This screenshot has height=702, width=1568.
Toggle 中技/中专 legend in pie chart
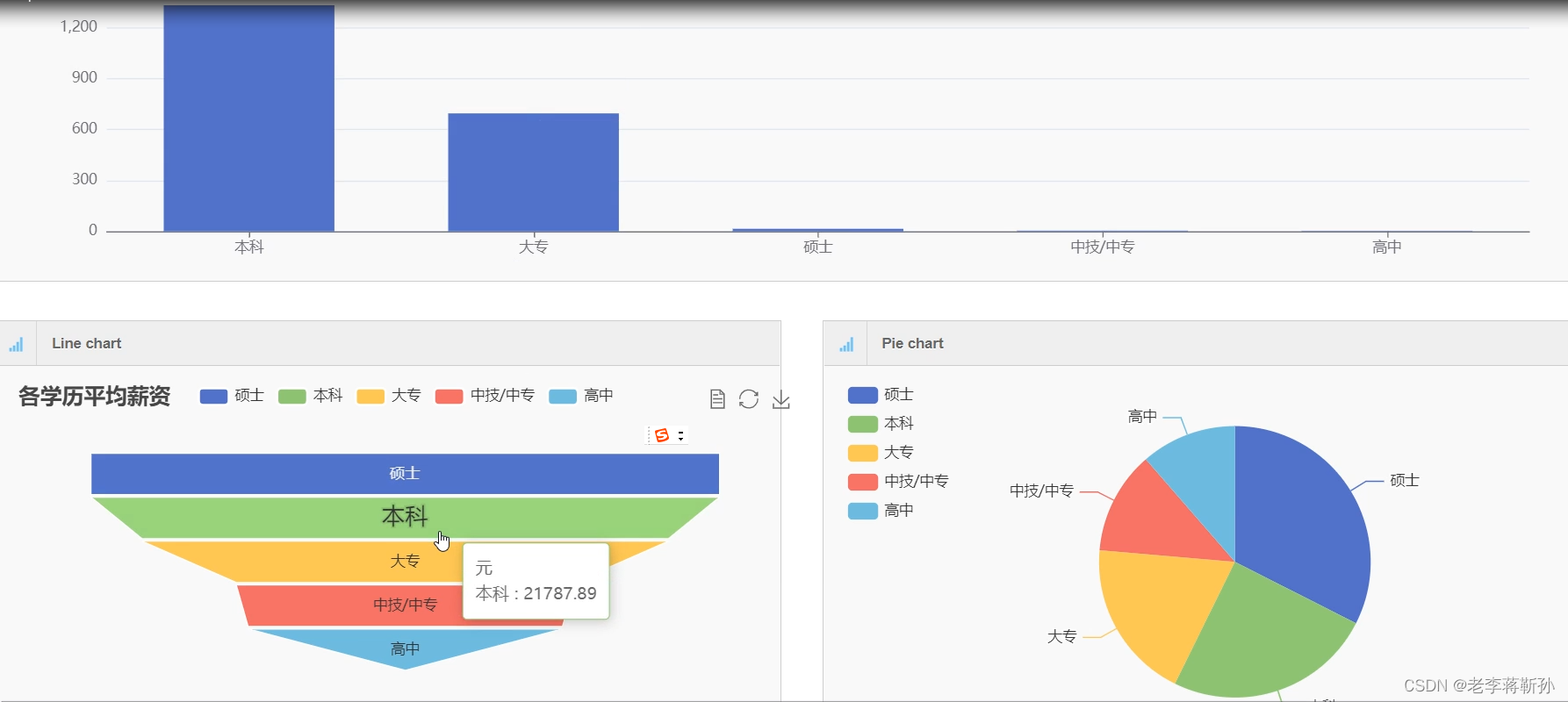pyautogui.click(x=898, y=482)
